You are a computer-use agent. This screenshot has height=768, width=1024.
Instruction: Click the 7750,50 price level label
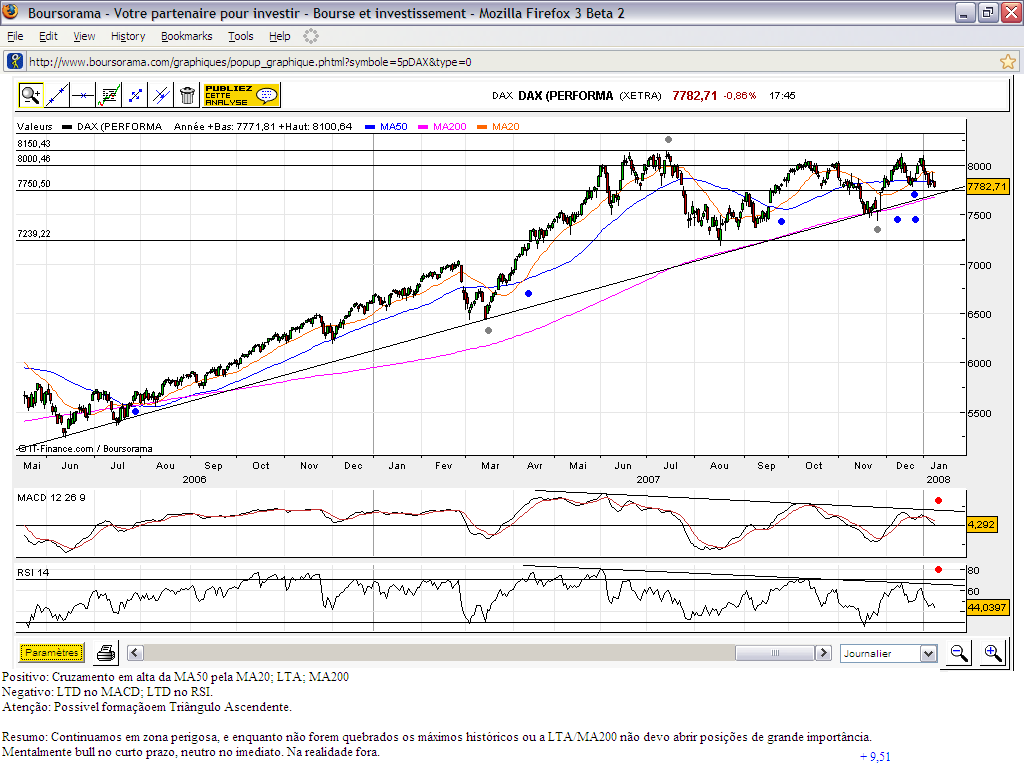click(34, 184)
